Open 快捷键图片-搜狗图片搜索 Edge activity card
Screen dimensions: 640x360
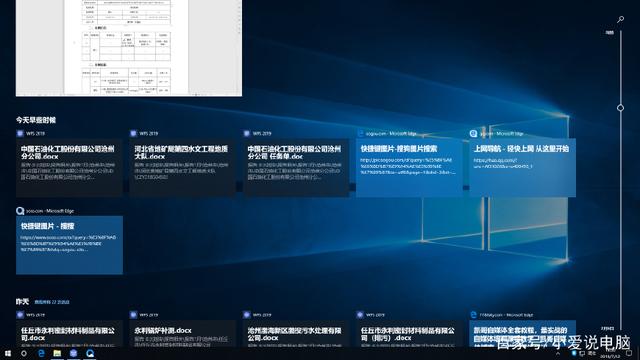tap(409, 168)
